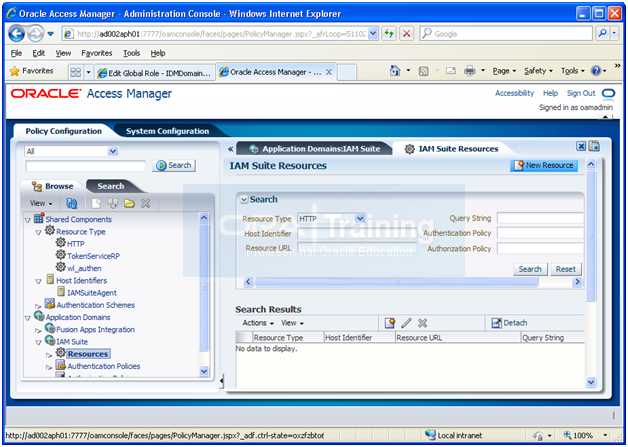
Task: Click the Read Mail icon
Action: [x=451, y=71]
